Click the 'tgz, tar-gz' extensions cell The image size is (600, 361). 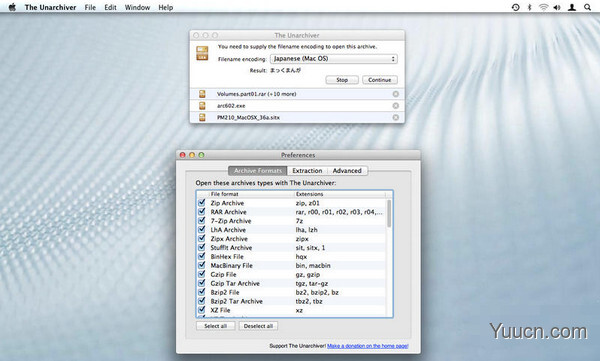pyautogui.click(x=312, y=283)
